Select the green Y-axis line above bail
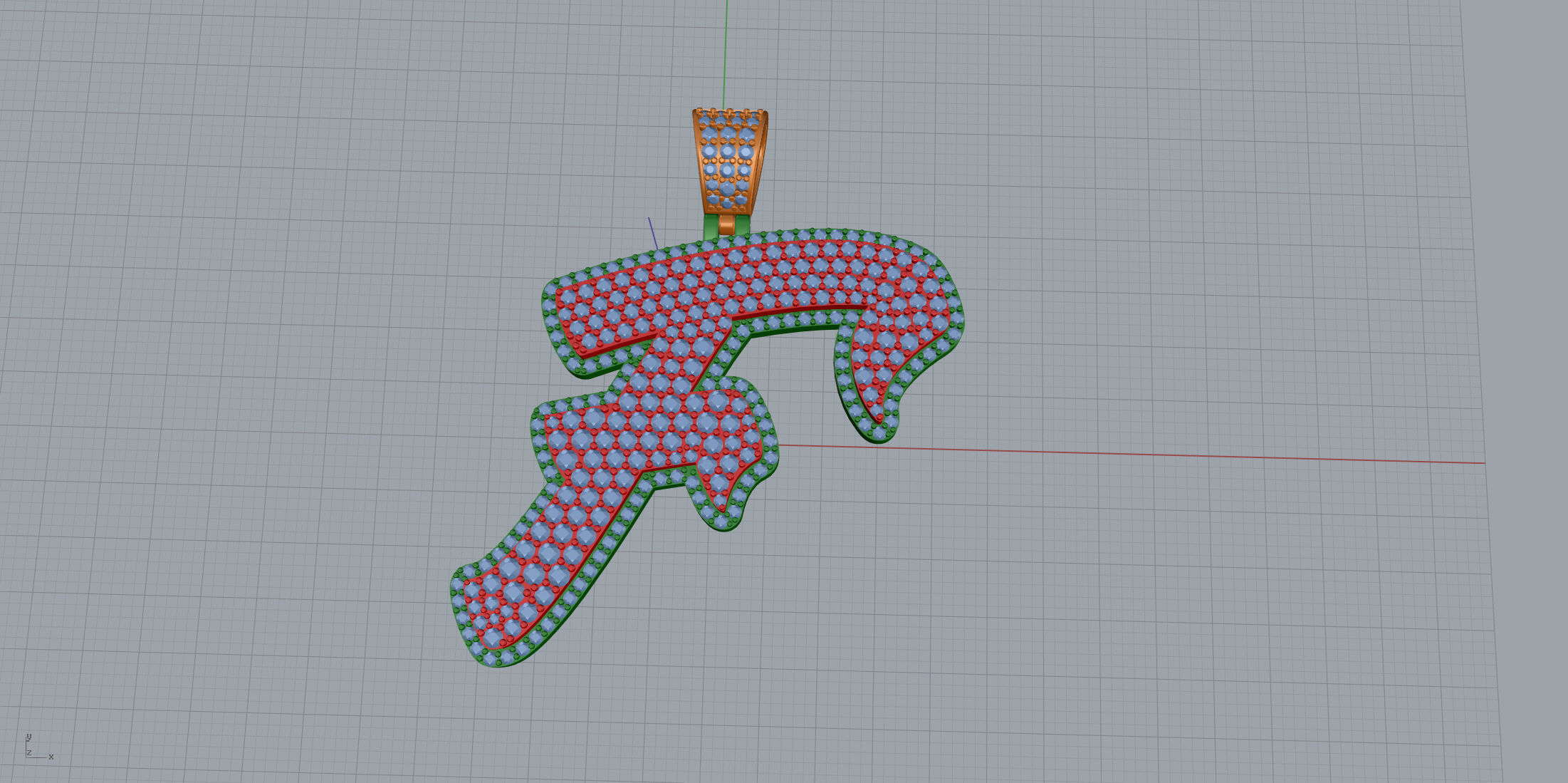 [726, 54]
